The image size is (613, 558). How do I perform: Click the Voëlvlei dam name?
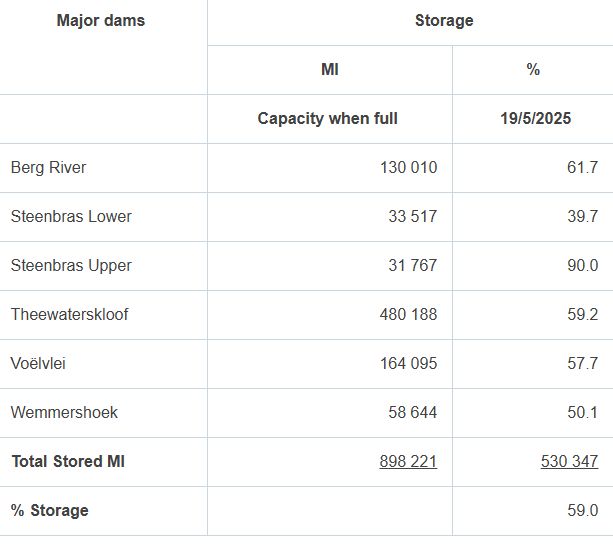tap(38, 363)
